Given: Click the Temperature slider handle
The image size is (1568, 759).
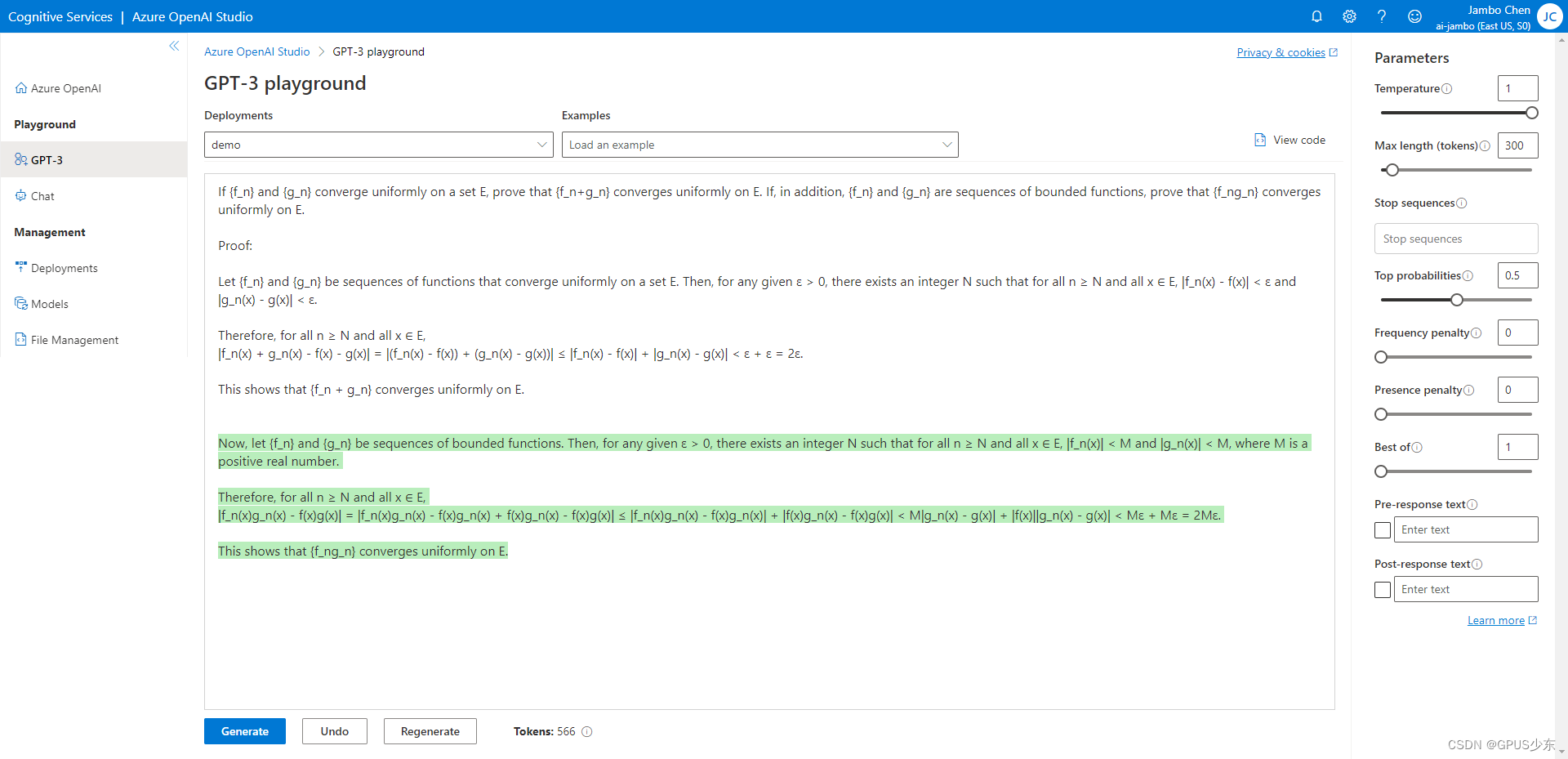Looking at the screenshot, I should tap(1532, 113).
